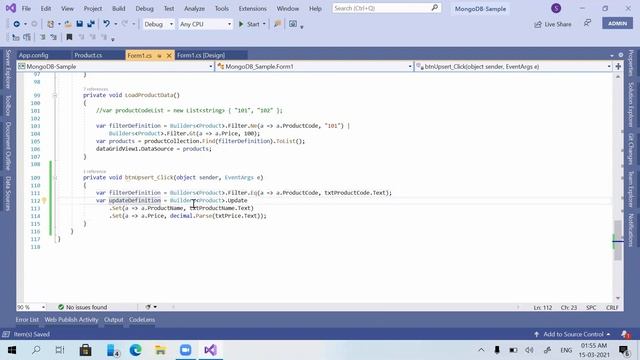Click the tab well settings gear icon
This screenshot has width=640, height=360.
(621, 55)
